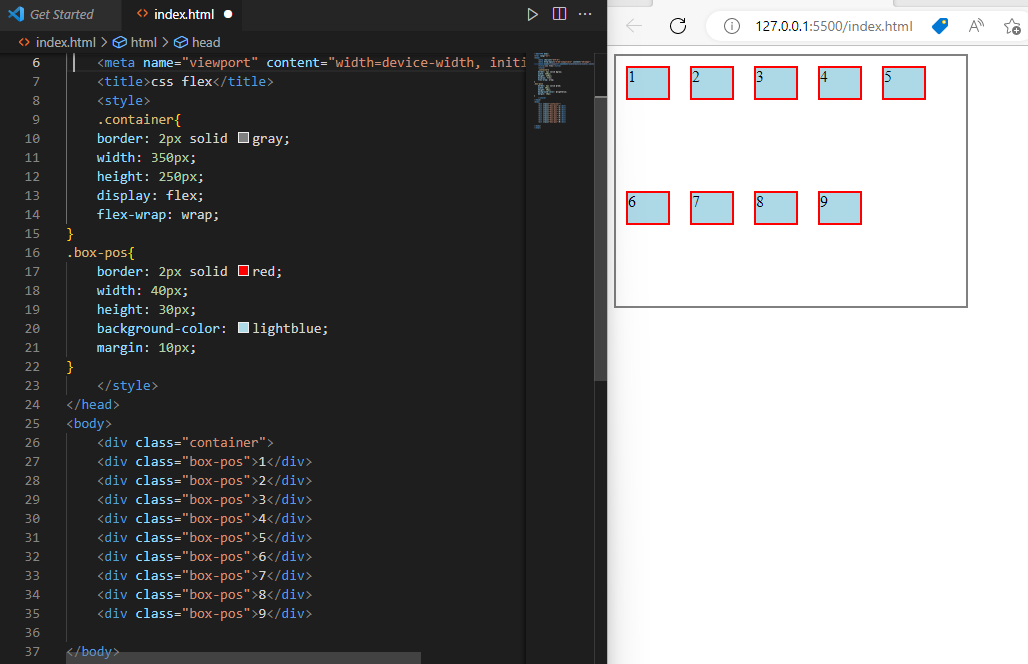Add page to favorites with star icon
This screenshot has height=664, width=1028.
[1012, 26]
